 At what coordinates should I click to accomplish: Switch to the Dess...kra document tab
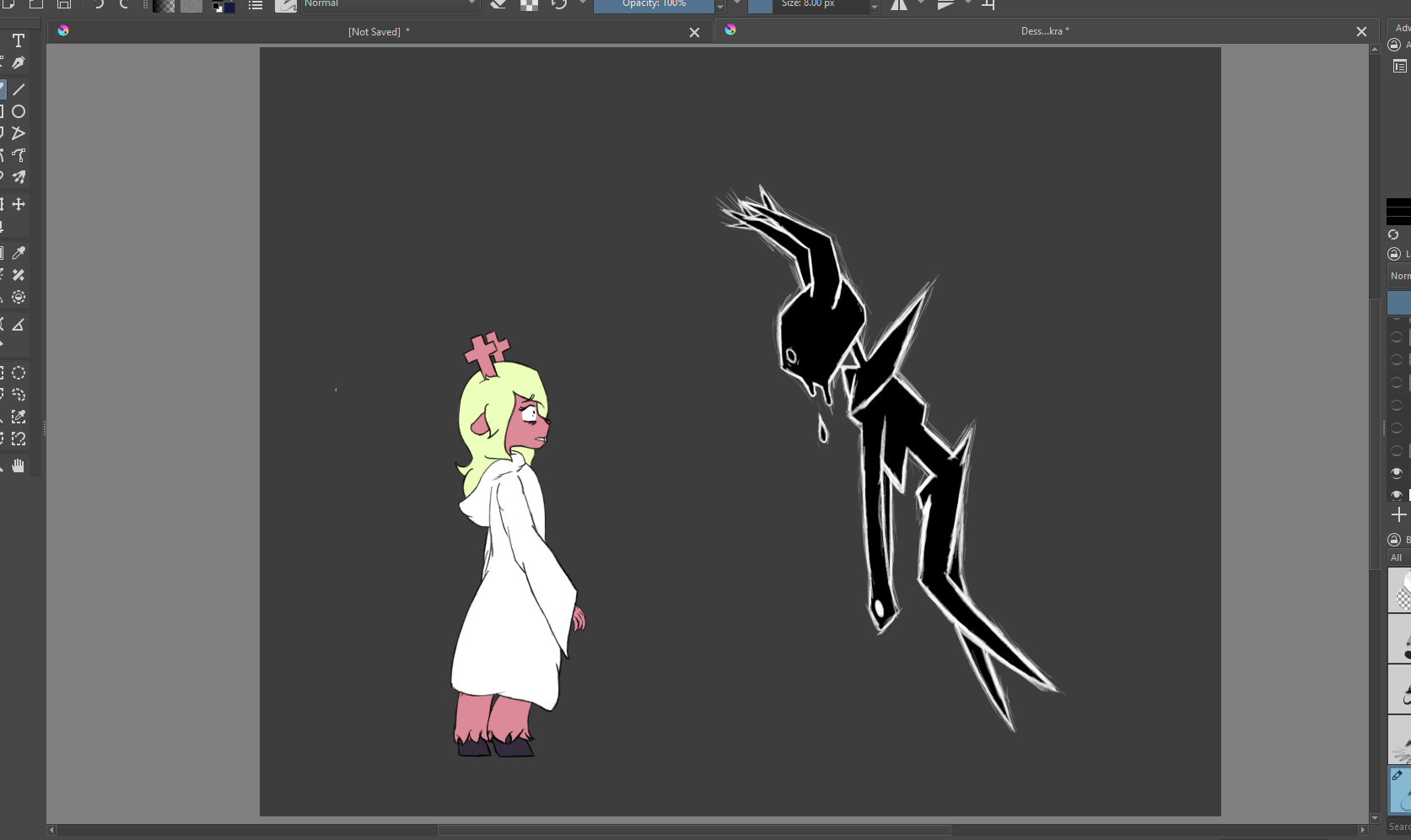pyautogui.click(x=1044, y=31)
